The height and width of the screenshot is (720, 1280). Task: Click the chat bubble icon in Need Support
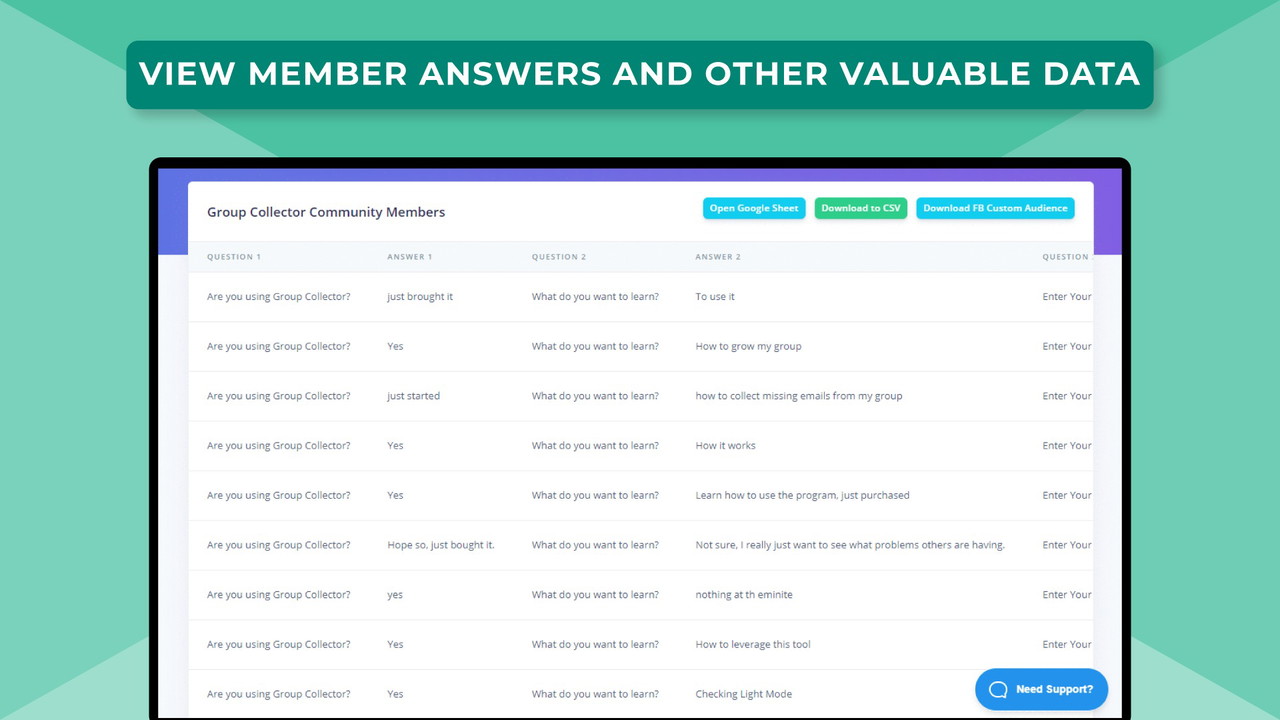tap(997, 689)
